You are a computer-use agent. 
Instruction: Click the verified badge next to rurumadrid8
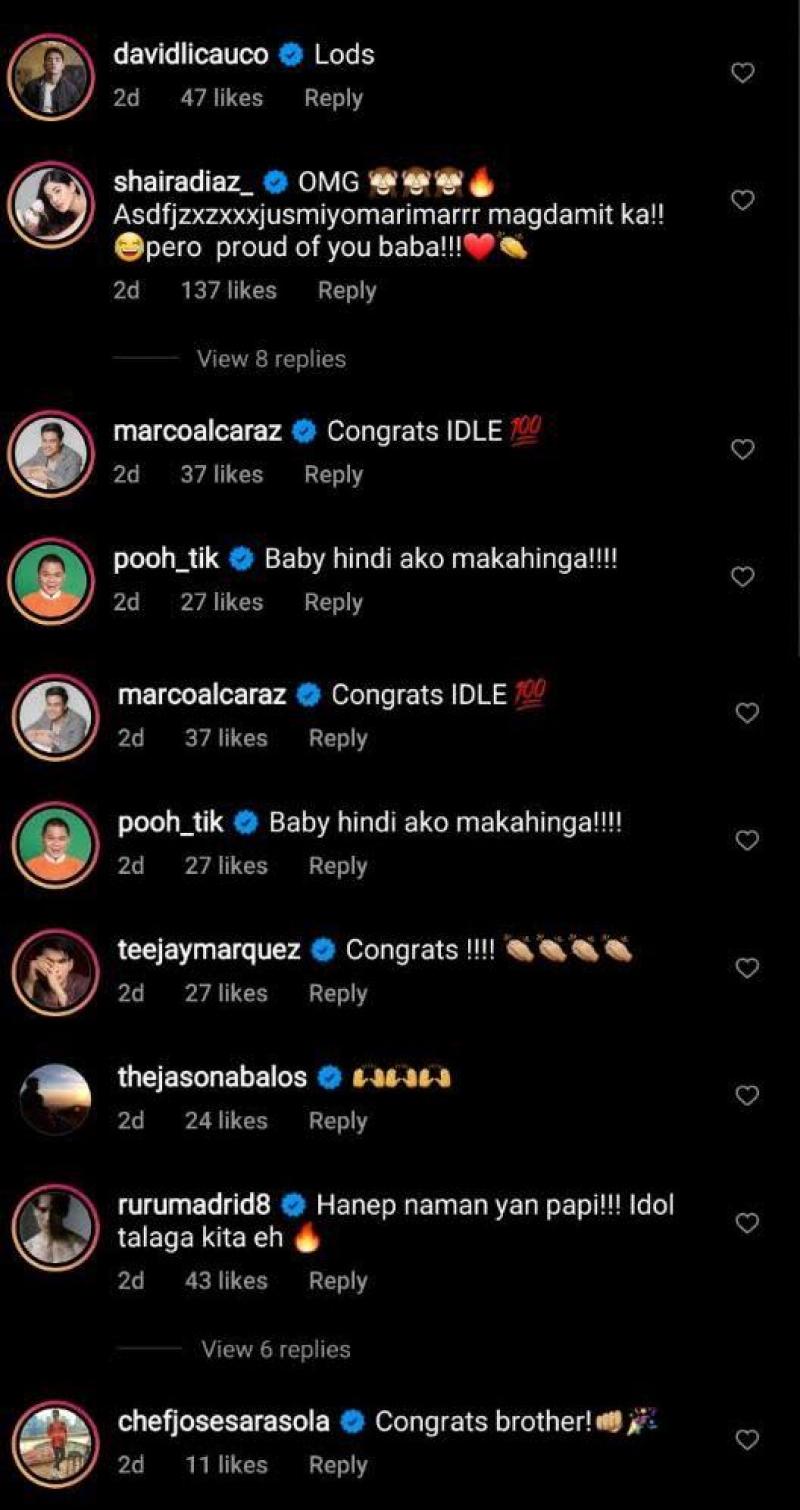[x=293, y=1205]
